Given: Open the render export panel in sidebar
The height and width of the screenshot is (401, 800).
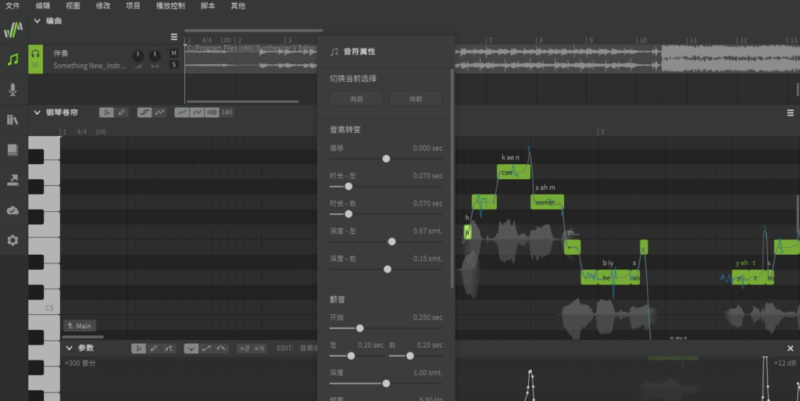Looking at the screenshot, I should click(13, 180).
